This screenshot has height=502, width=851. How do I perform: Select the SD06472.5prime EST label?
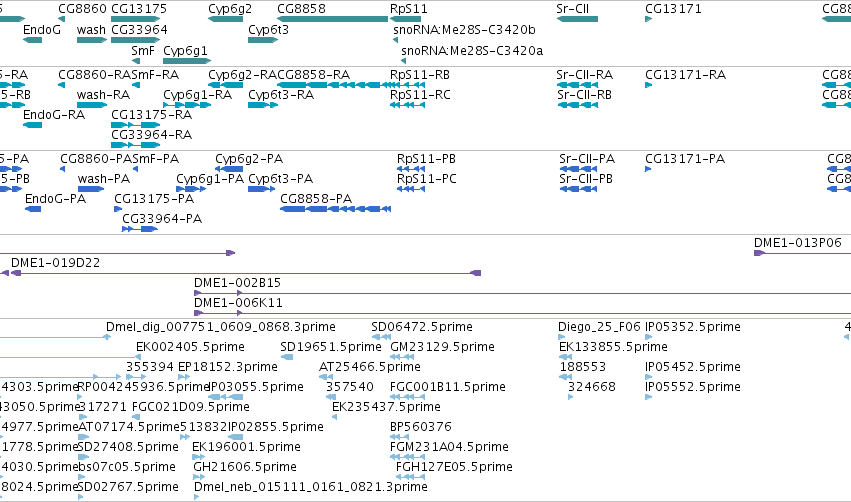[x=422, y=328]
